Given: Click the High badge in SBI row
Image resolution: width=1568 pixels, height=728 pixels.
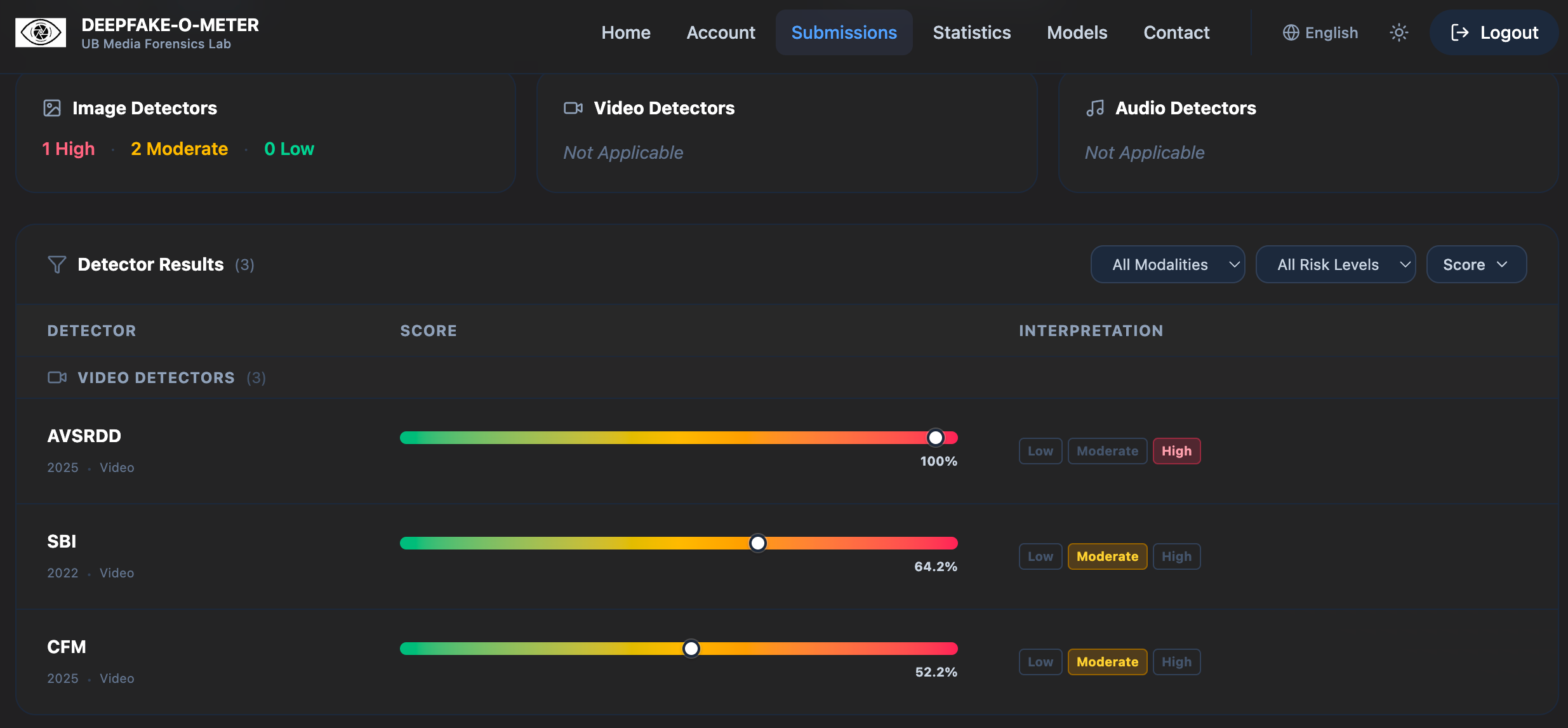Looking at the screenshot, I should (1176, 556).
